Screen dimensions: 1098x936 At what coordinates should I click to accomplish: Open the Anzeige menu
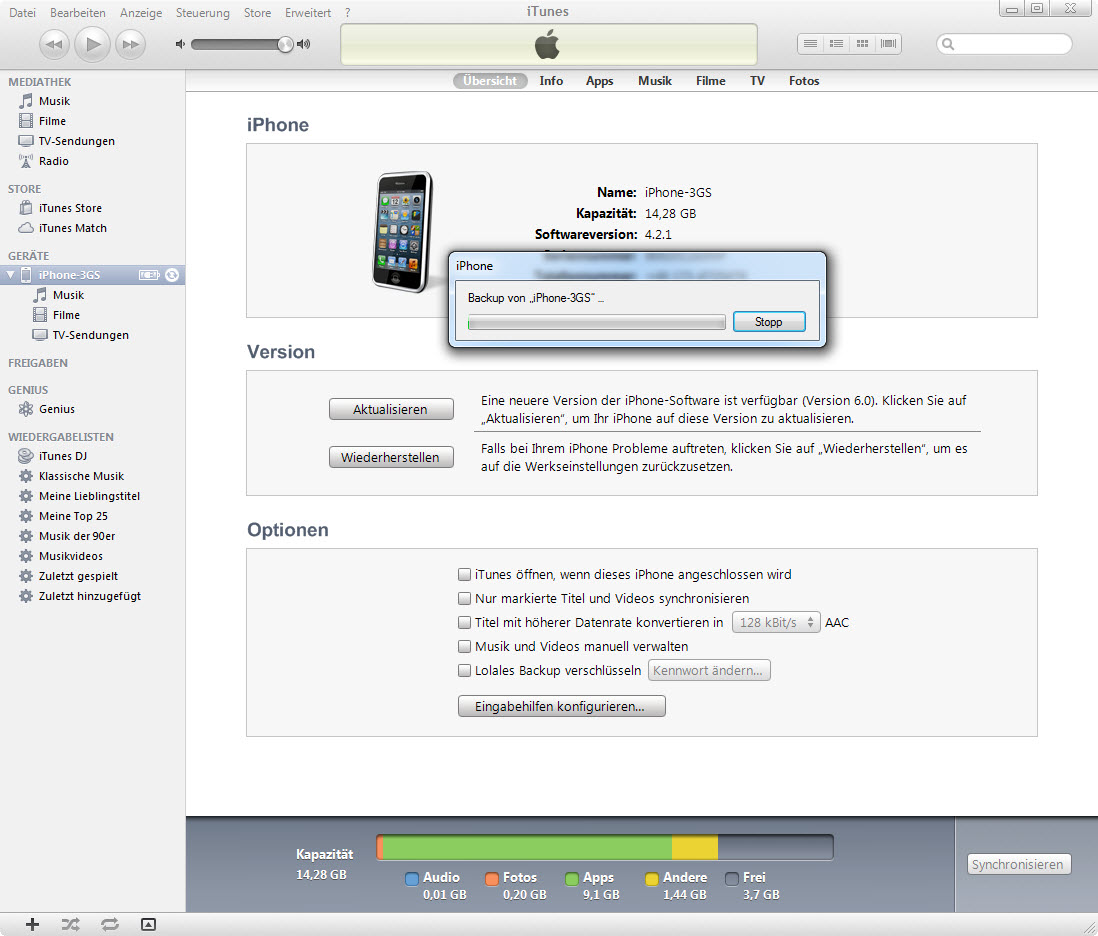141,13
